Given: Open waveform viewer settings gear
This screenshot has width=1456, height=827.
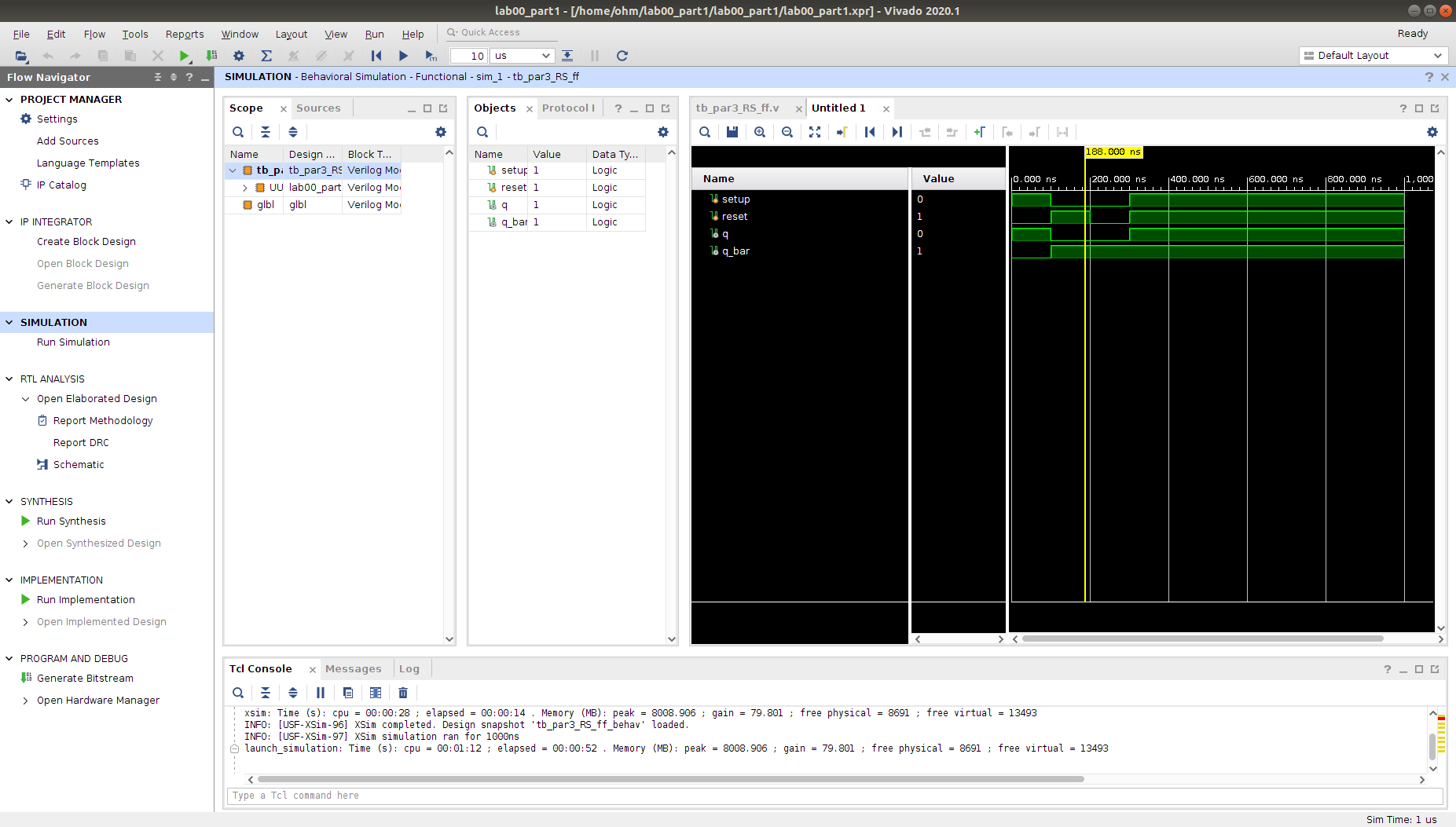Looking at the screenshot, I should tap(1432, 132).
